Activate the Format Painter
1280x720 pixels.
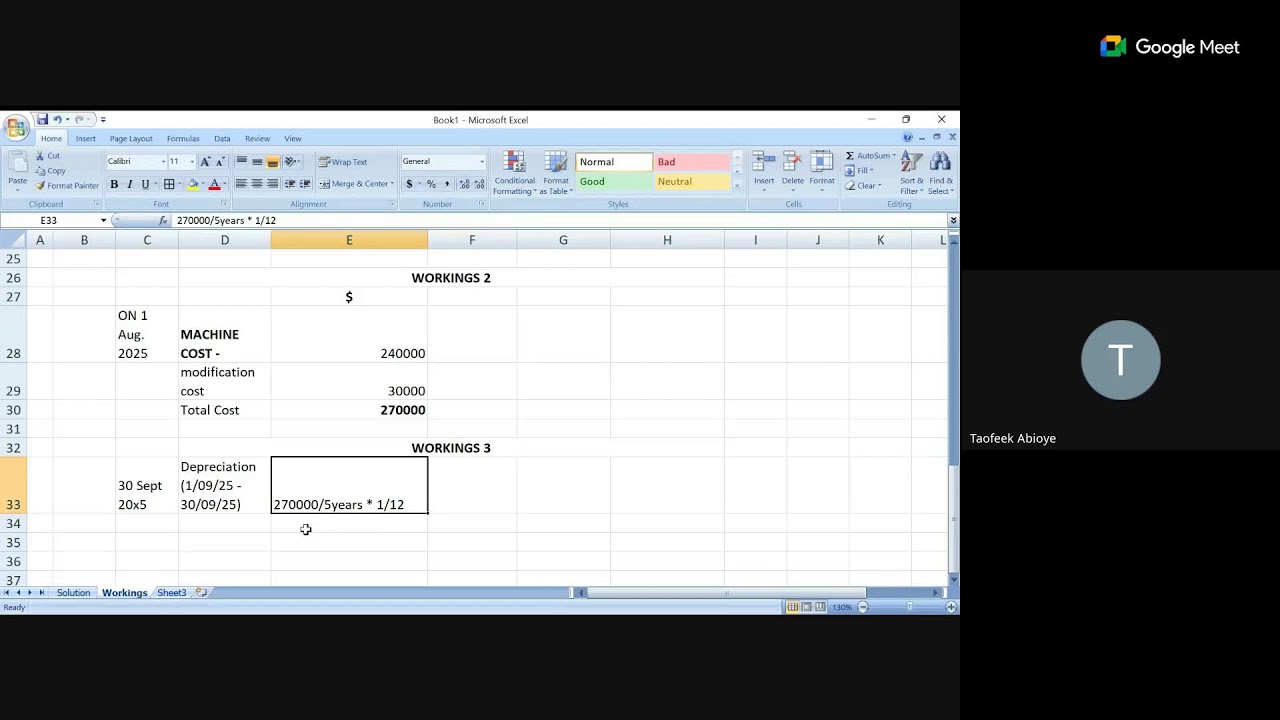click(67, 186)
